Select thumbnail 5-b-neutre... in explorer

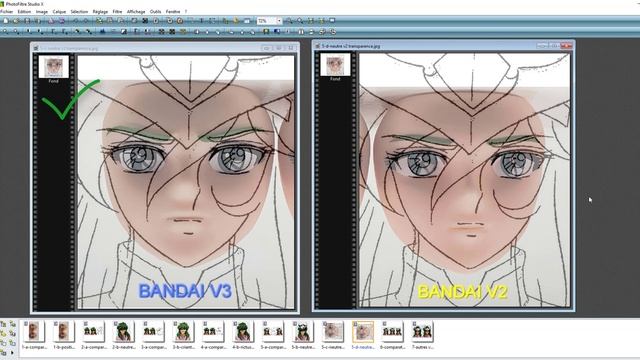303,335
